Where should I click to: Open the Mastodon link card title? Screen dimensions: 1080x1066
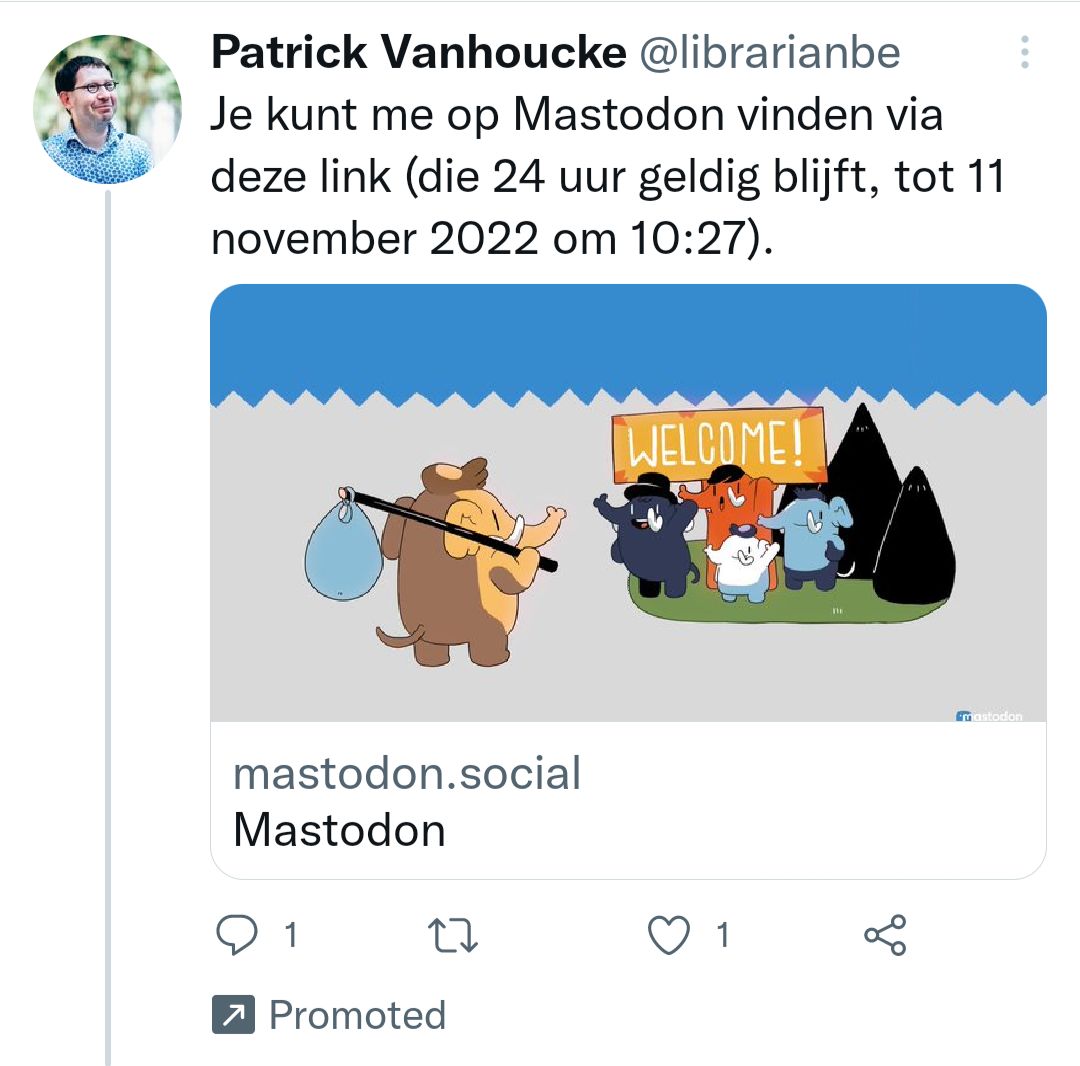[339, 830]
